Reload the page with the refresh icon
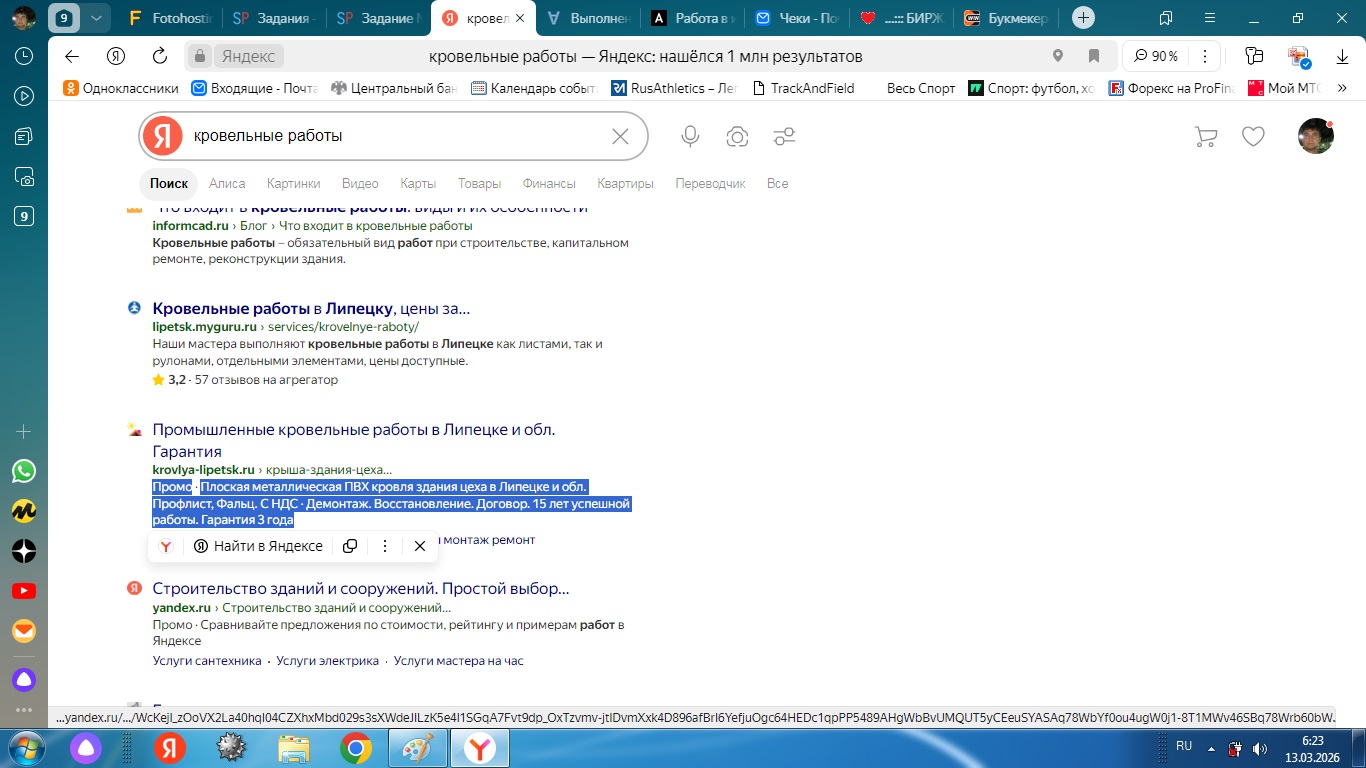The image size is (1366, 768). coord(159,56)
